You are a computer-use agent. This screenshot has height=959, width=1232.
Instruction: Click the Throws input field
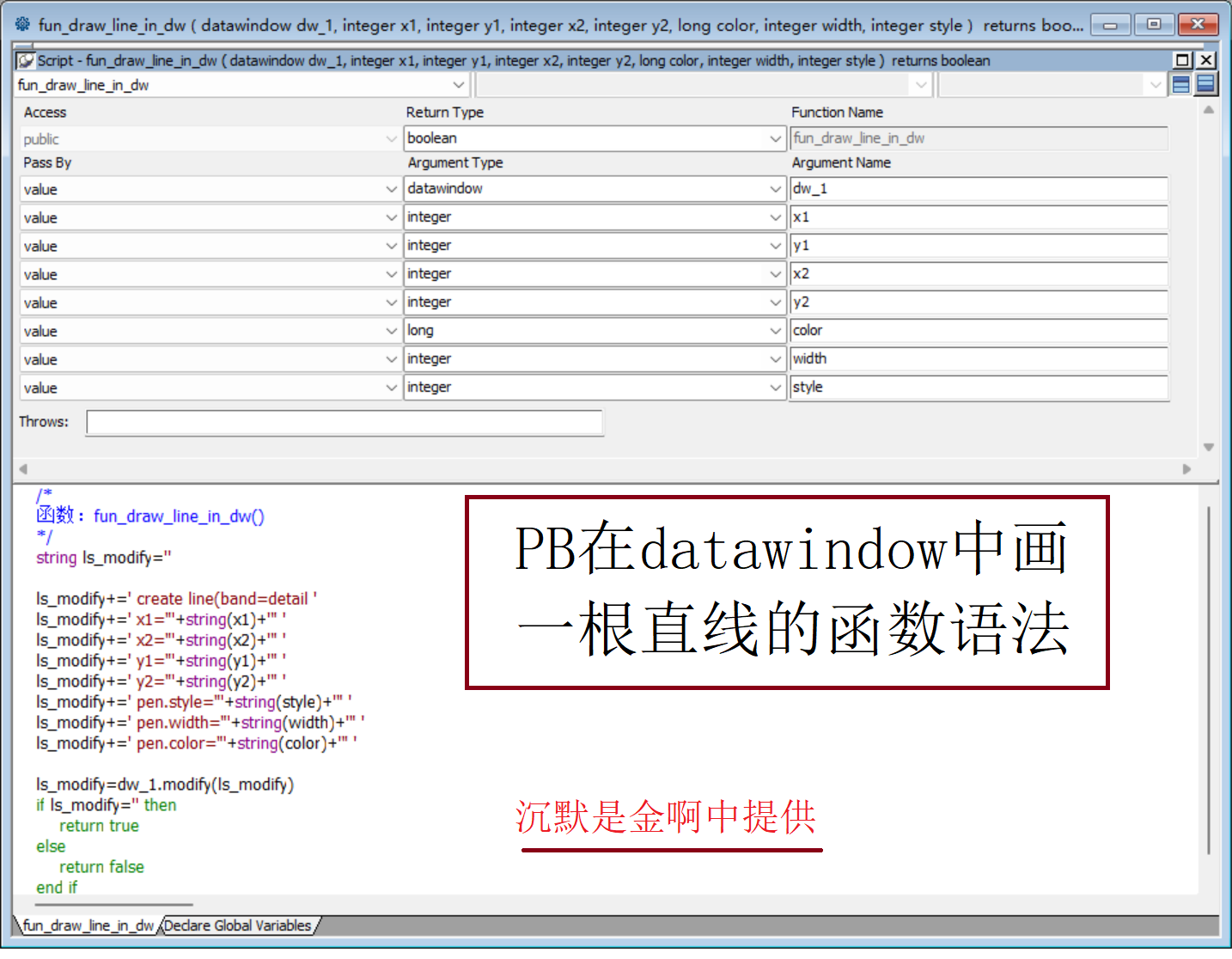[345, 423]
